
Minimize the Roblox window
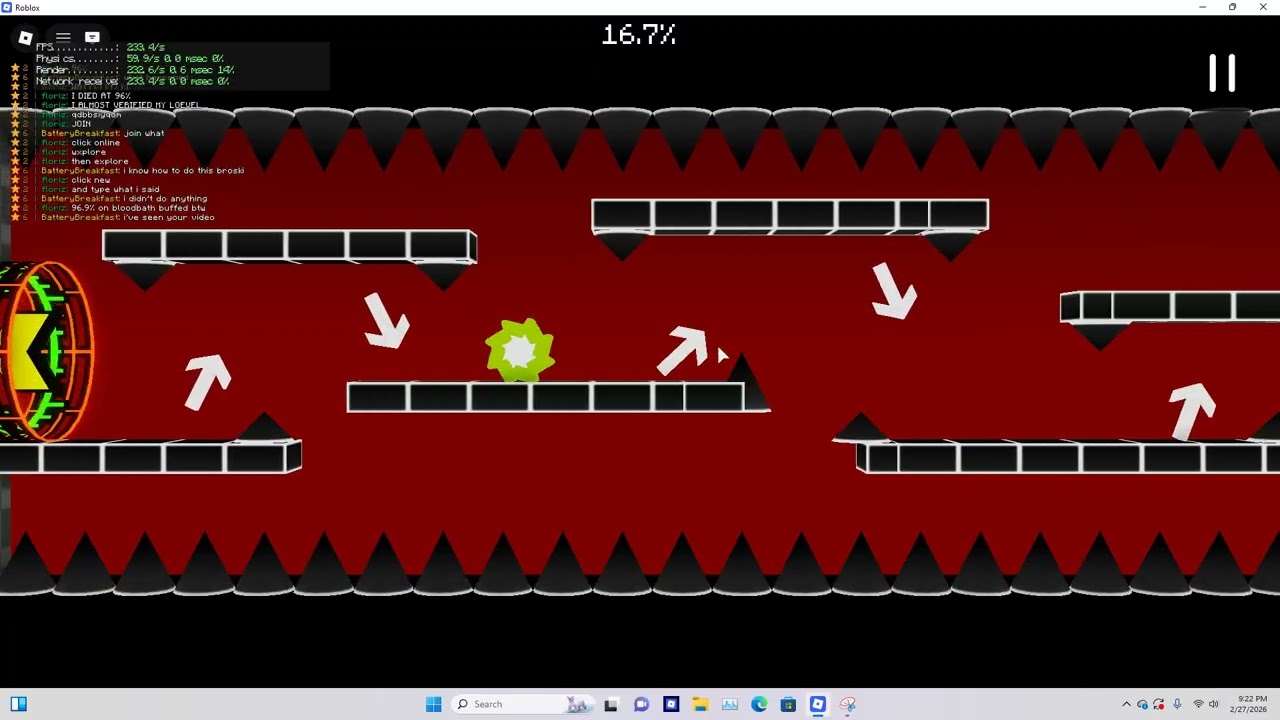(1202, 7)
